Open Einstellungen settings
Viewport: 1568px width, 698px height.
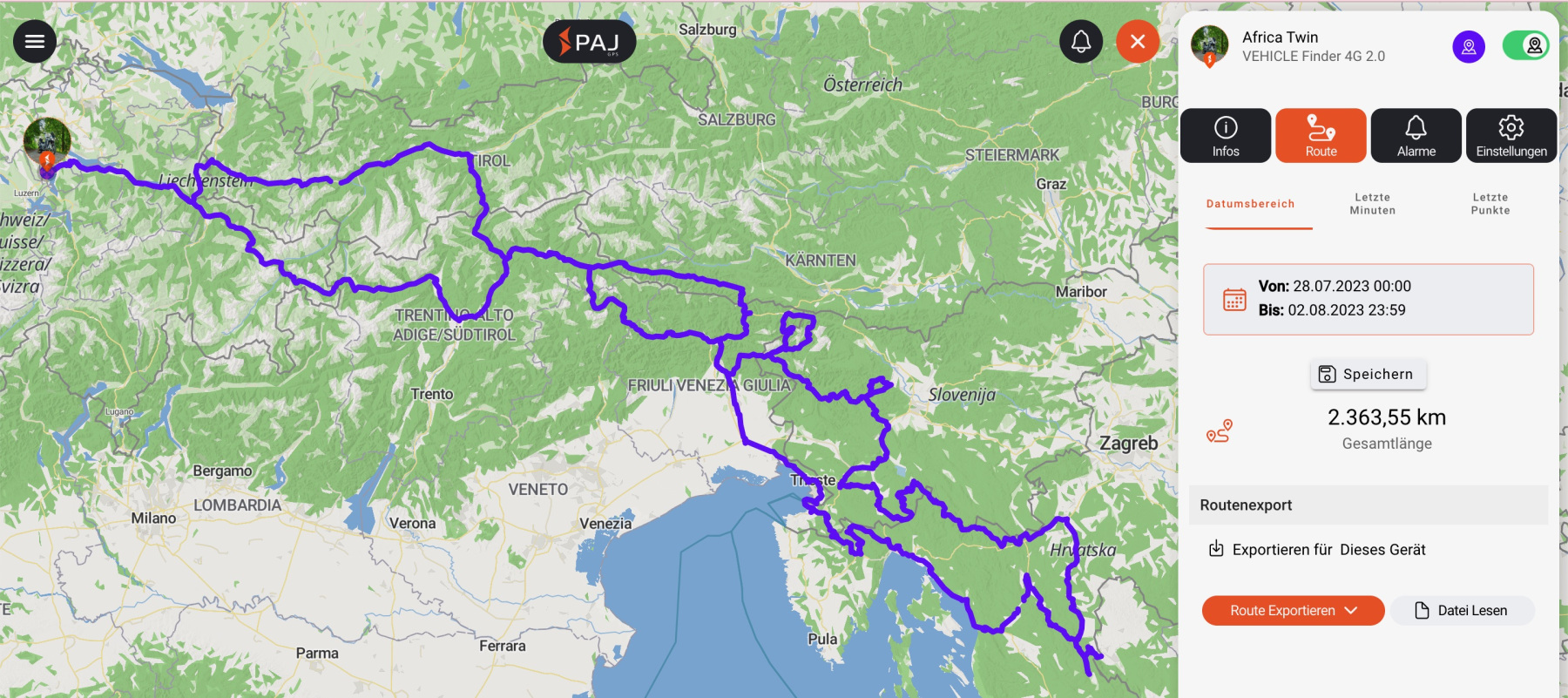pos(1511,136)
